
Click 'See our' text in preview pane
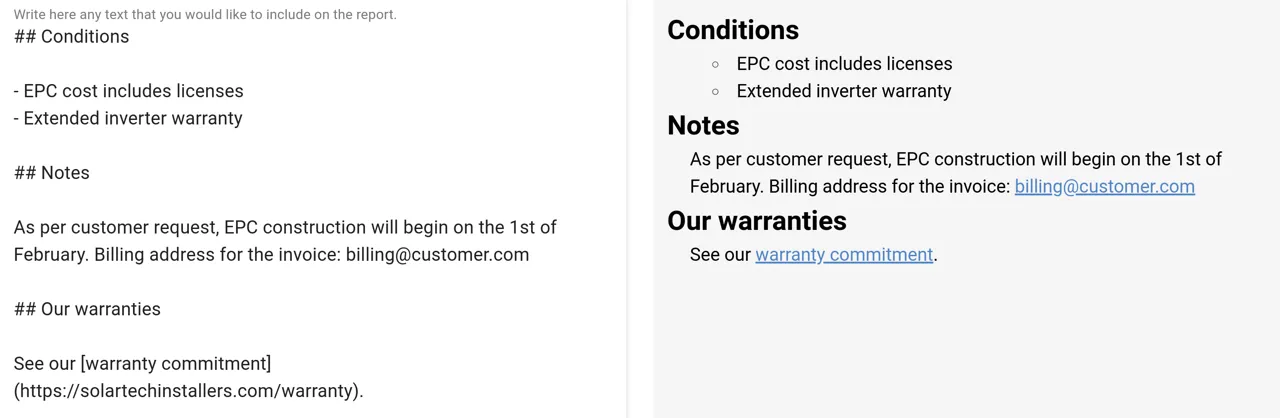(x=720, y=254)
